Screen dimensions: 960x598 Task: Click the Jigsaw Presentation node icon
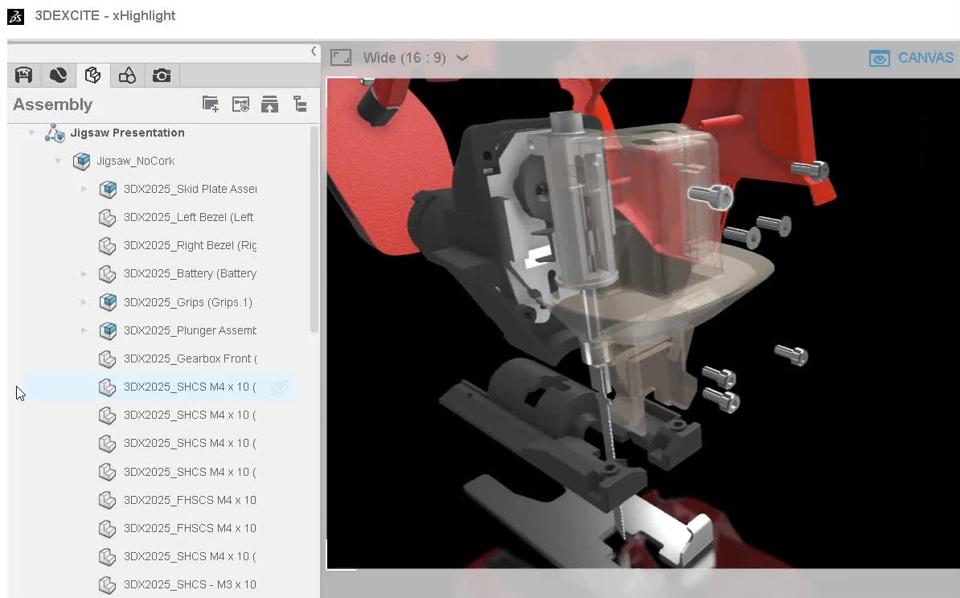(55, 133)
